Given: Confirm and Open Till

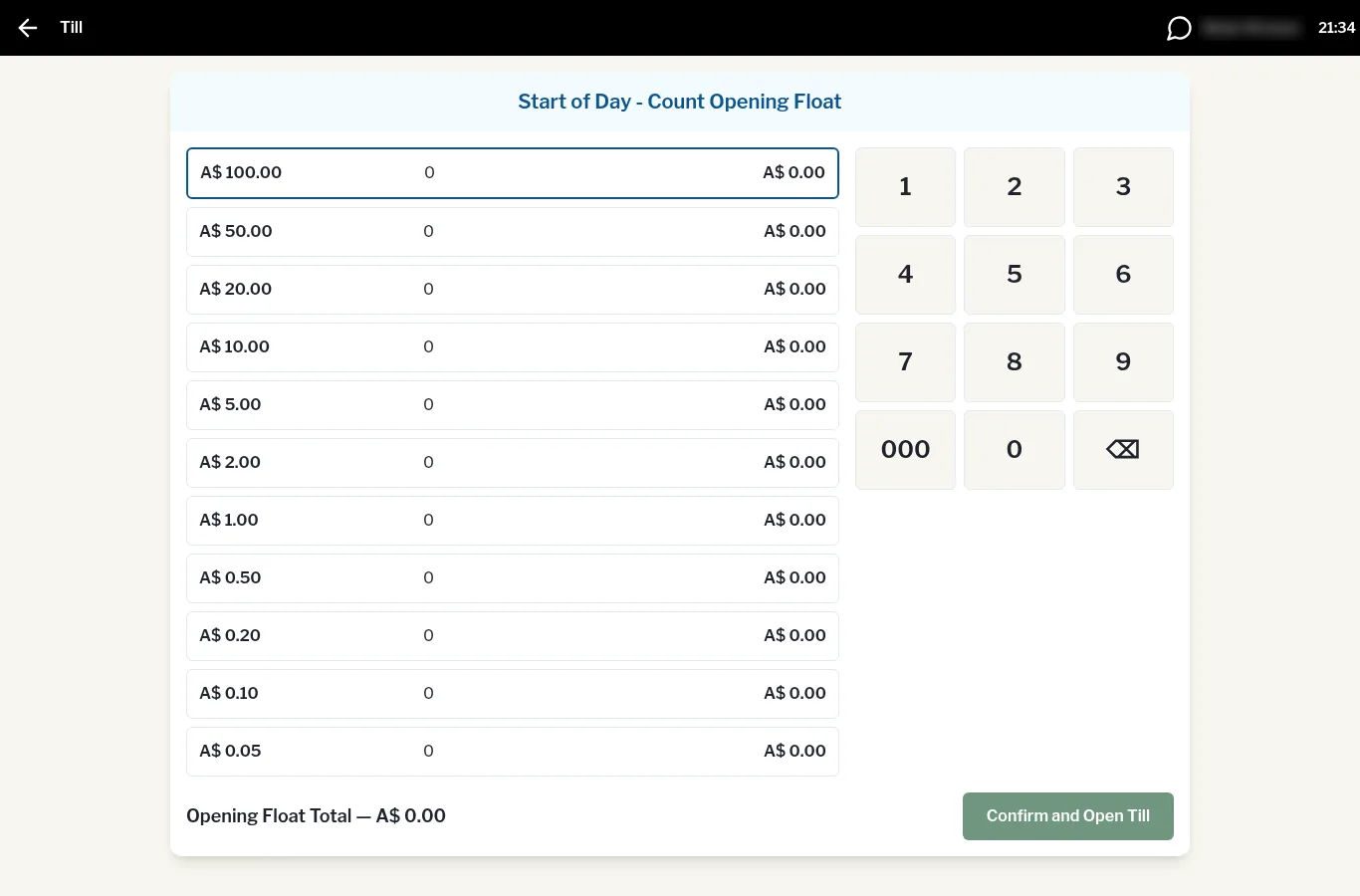Looking at the screenshot, I should tap(1068, 816).
